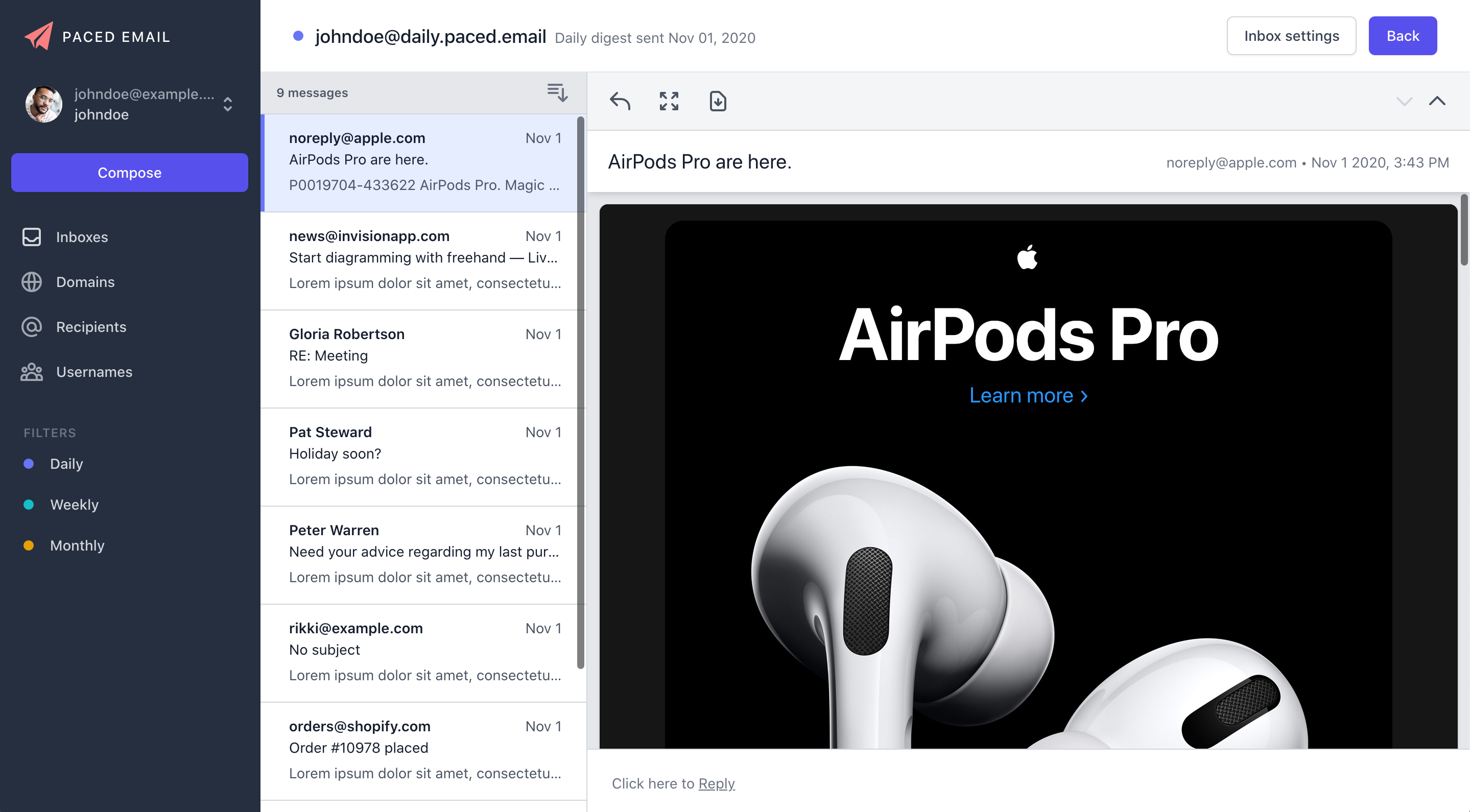Click the Learn more link
Image resolution: width=1470 pixels, height=812 pixels.
[1028, 395]
